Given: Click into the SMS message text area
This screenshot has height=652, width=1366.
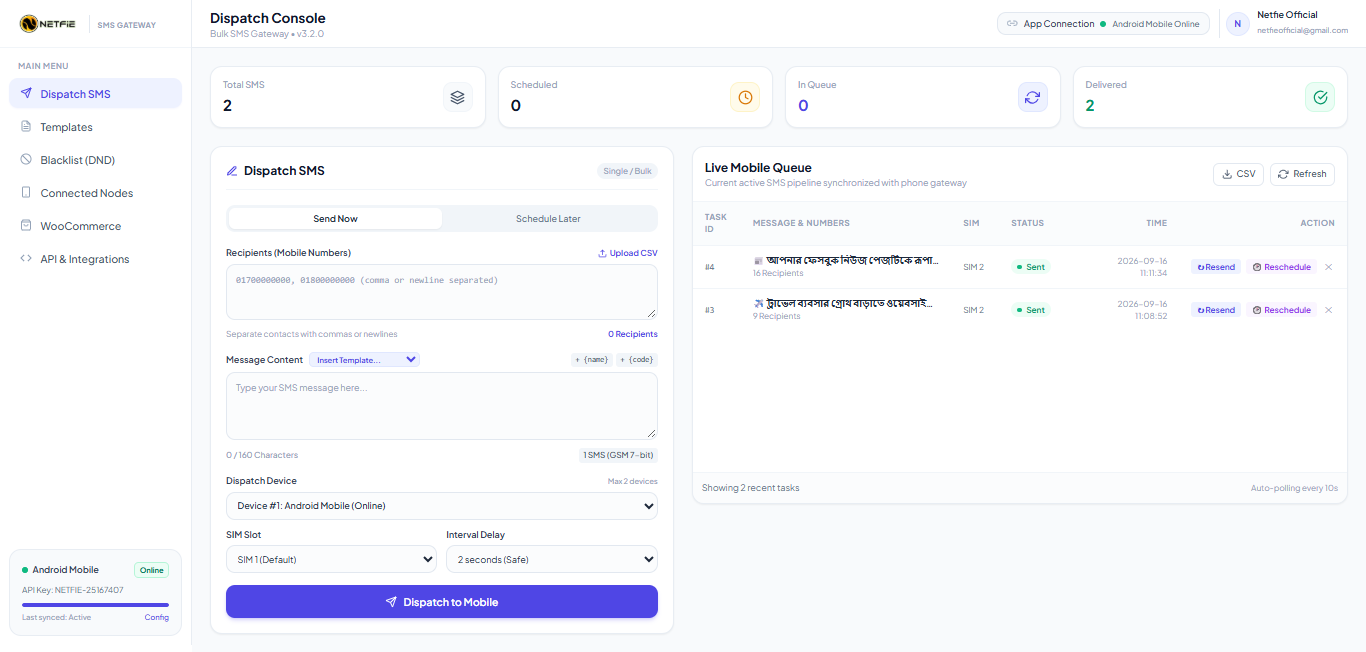Looking at the screenshot, I should 442,406.
